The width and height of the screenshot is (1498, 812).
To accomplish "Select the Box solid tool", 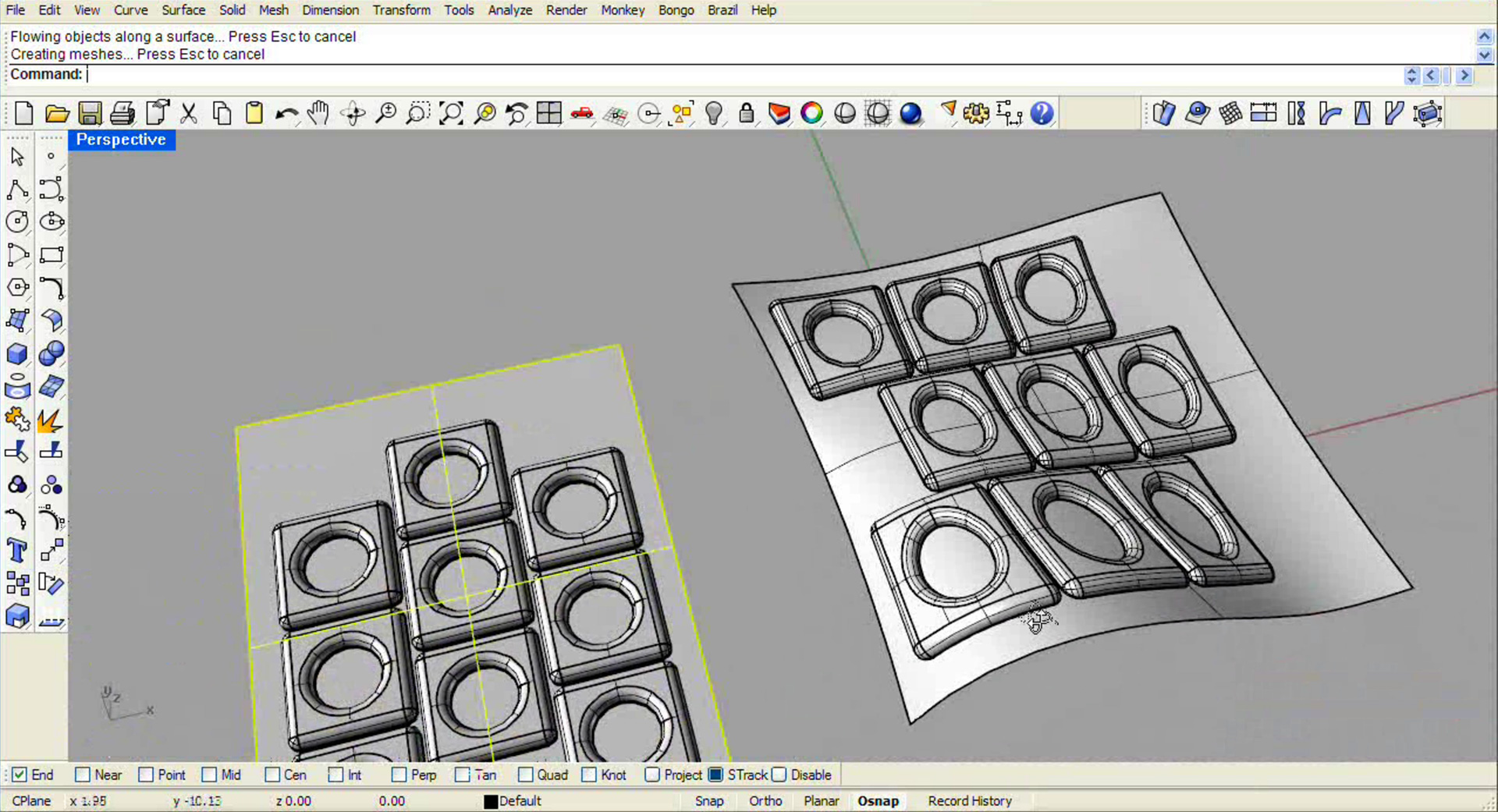I will [17, 354].
